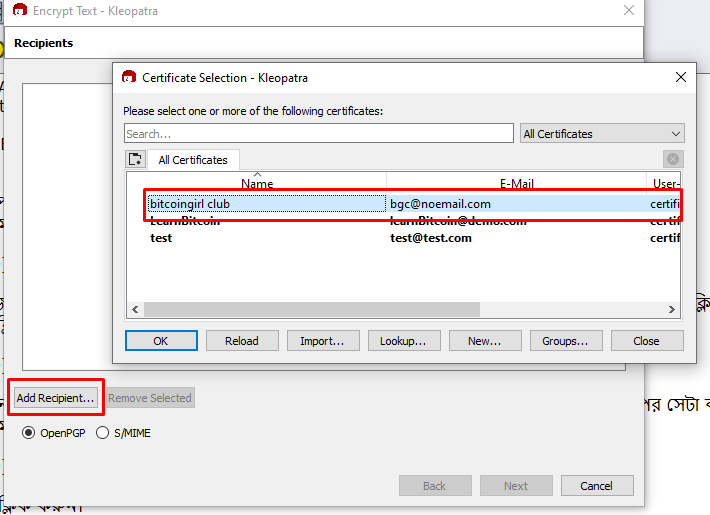Viewport: 710px width, 515px height.
Task: Switch to the All Certificates tab
Action: 193,160
